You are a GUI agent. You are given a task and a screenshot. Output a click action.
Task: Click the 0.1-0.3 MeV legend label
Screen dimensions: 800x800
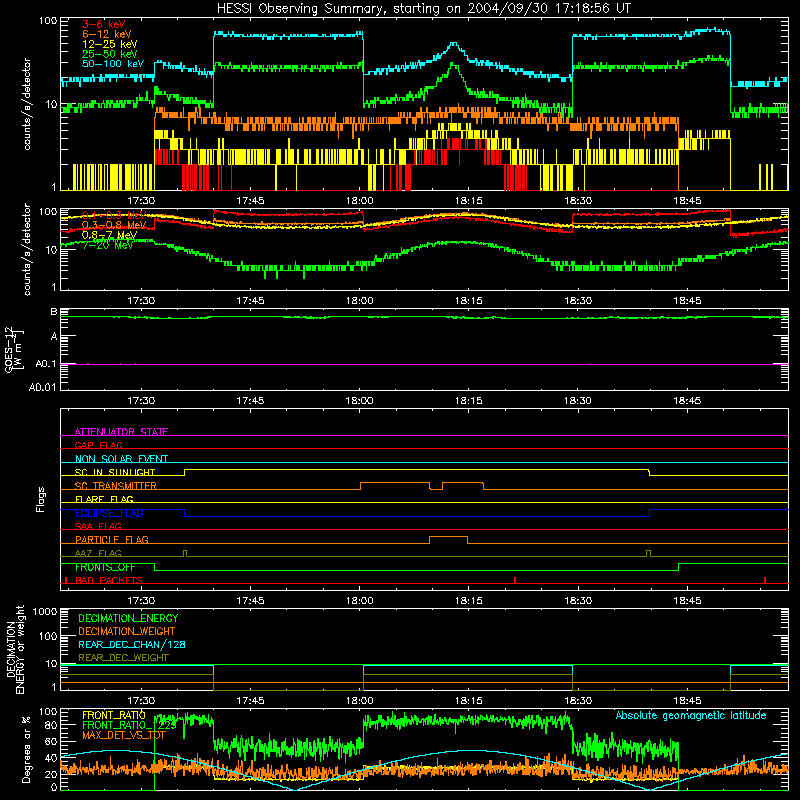113,215
